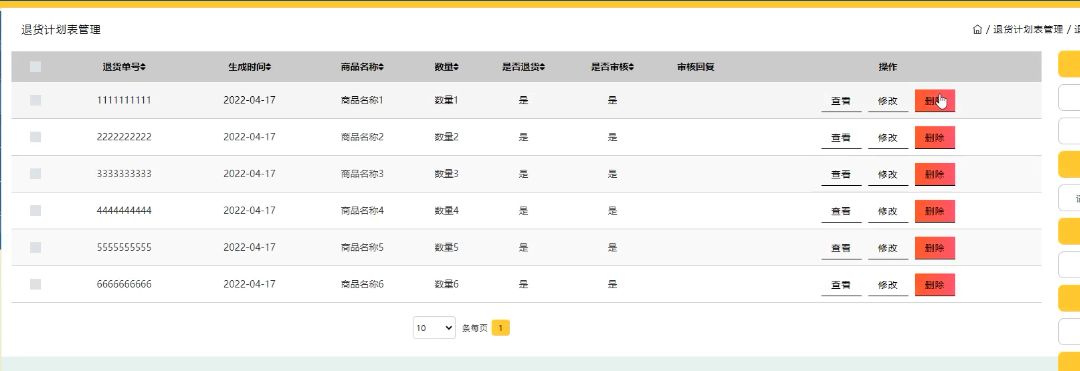Click 2022-04-17 date in 1111111111 row
1080x371 pixels.
249,100
